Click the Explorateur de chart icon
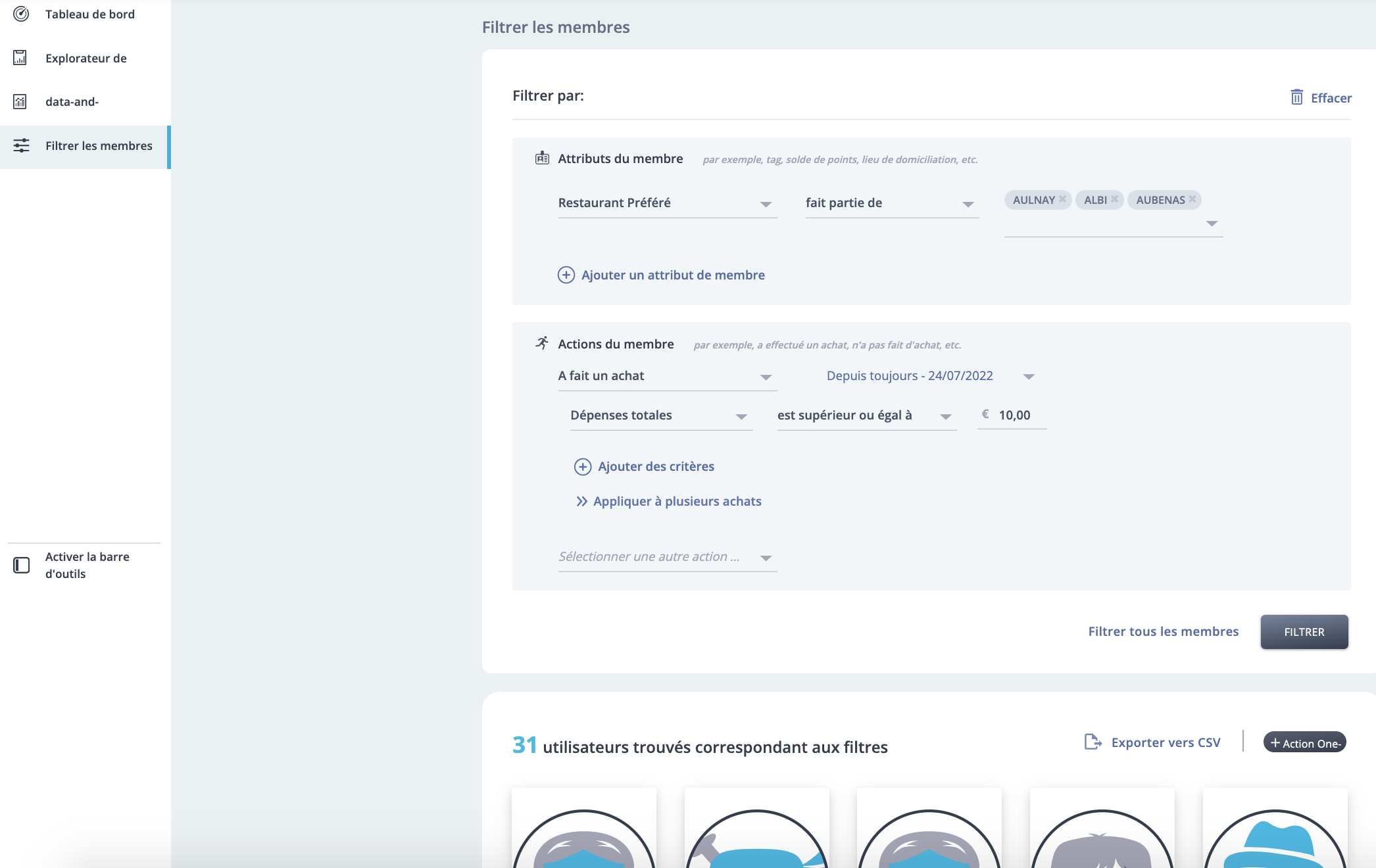Viewport: 1376px width, 868px height. (x=20, y=58)
